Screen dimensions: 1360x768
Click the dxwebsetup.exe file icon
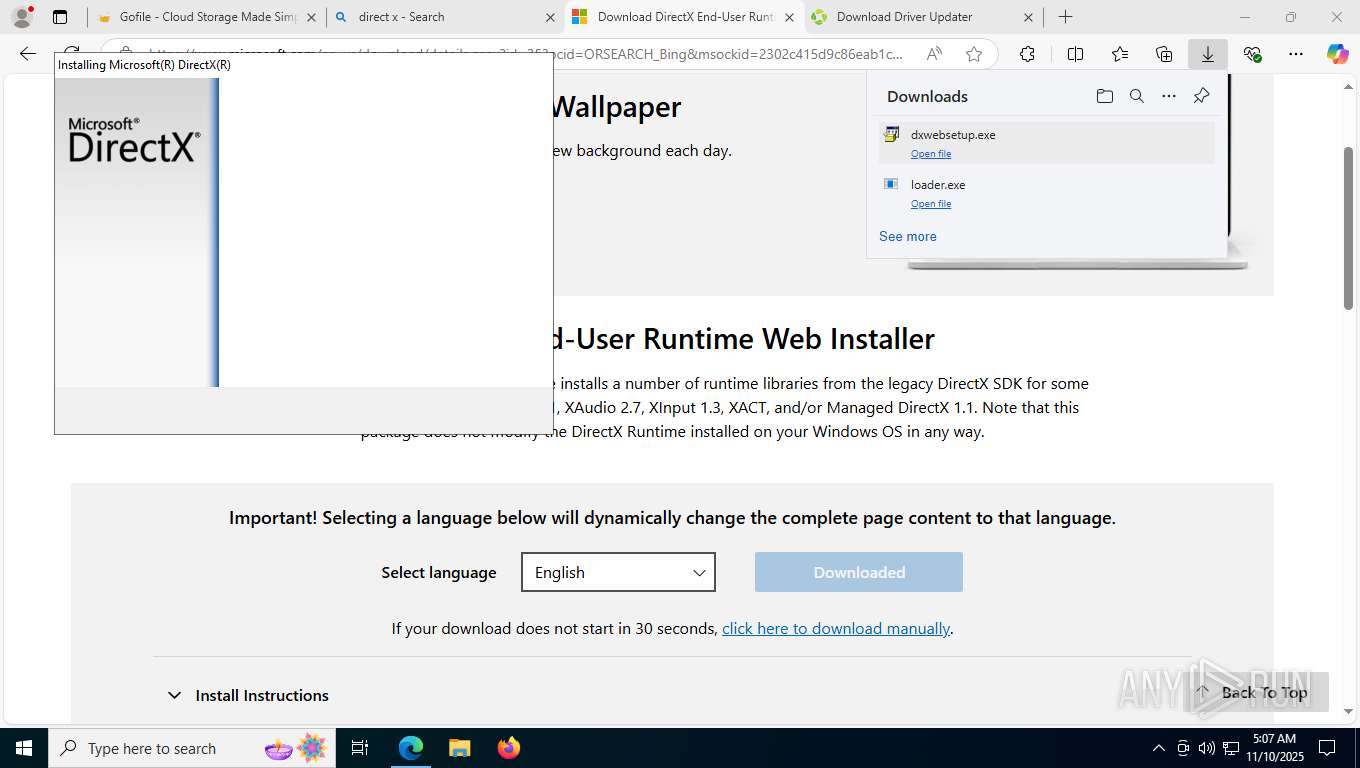pos(891,134)
